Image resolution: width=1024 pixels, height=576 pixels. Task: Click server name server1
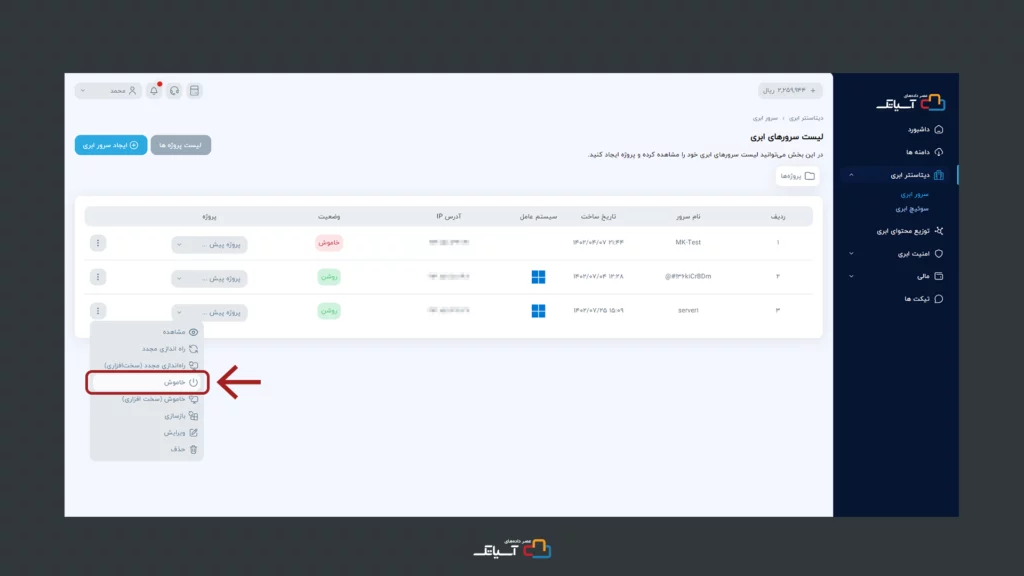(x=688, y=310)
